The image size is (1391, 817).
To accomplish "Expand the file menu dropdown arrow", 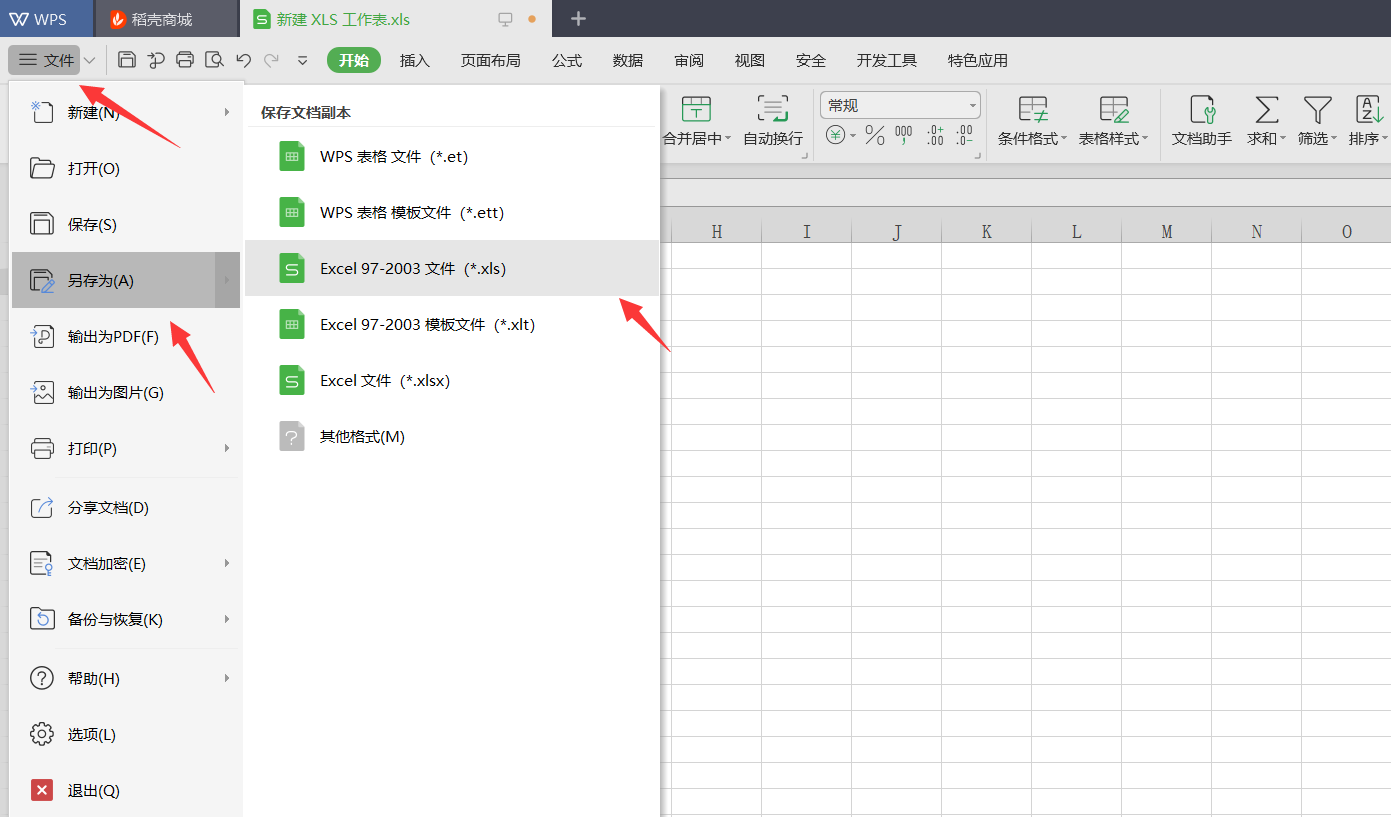I will [x=90, y=60].
